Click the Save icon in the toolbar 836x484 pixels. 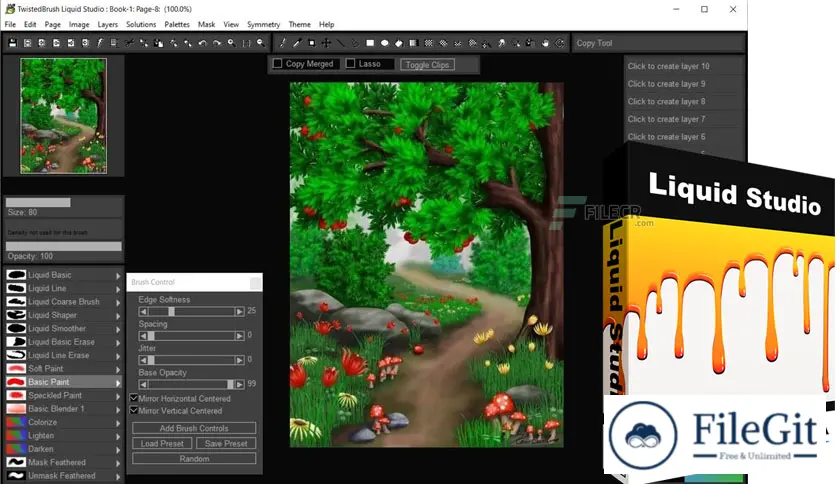point(13,43)
